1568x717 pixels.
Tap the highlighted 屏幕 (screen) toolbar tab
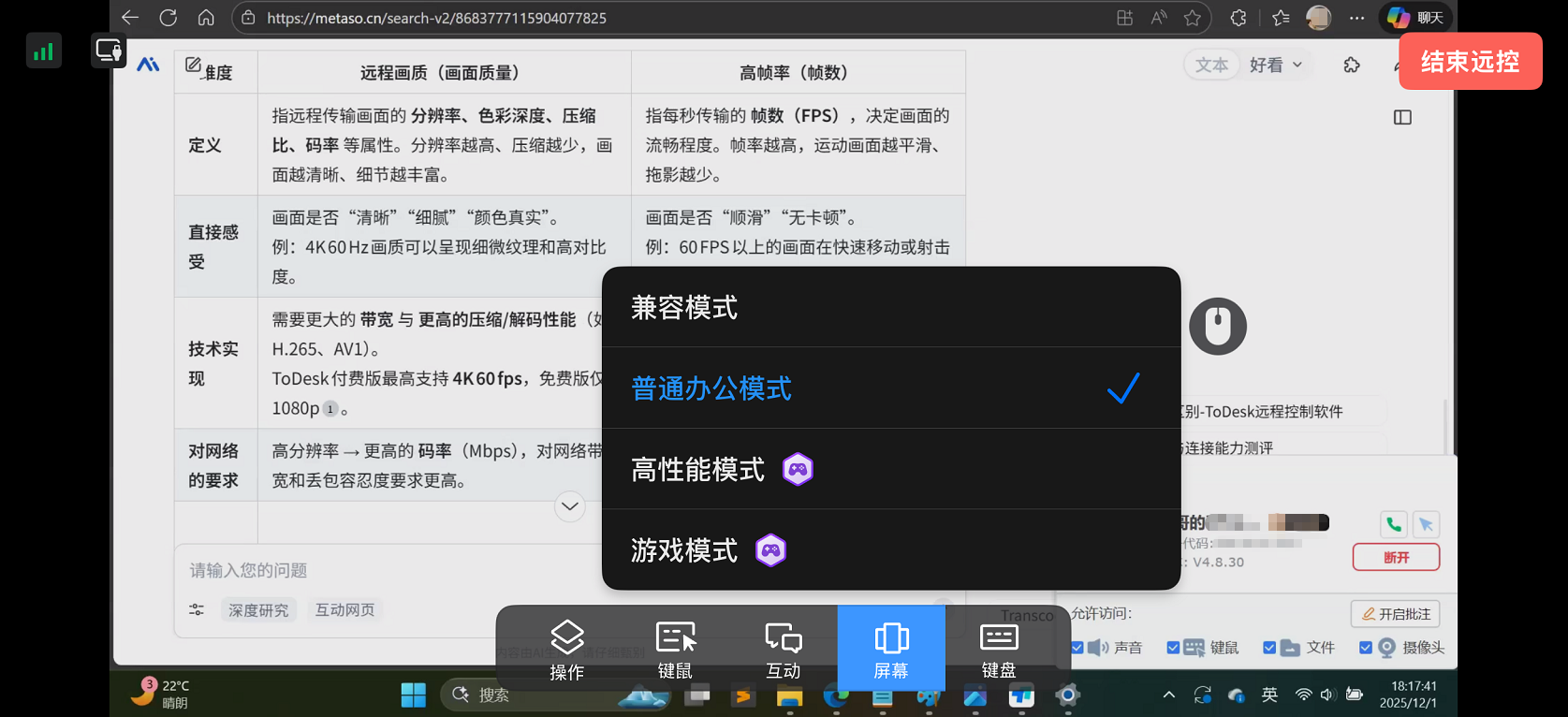tap(891, 649)
